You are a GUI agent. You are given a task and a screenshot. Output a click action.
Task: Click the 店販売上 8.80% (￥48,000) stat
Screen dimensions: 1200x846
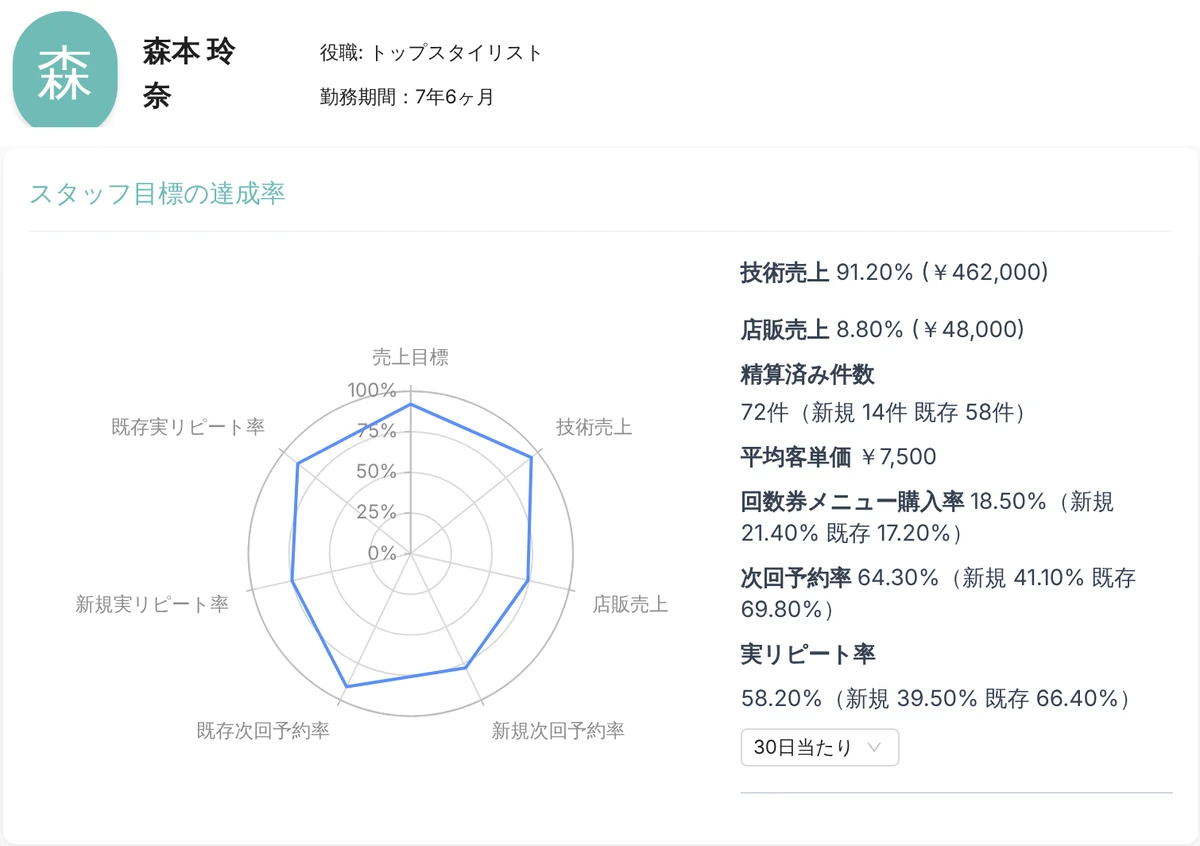(x=882, y=329)
